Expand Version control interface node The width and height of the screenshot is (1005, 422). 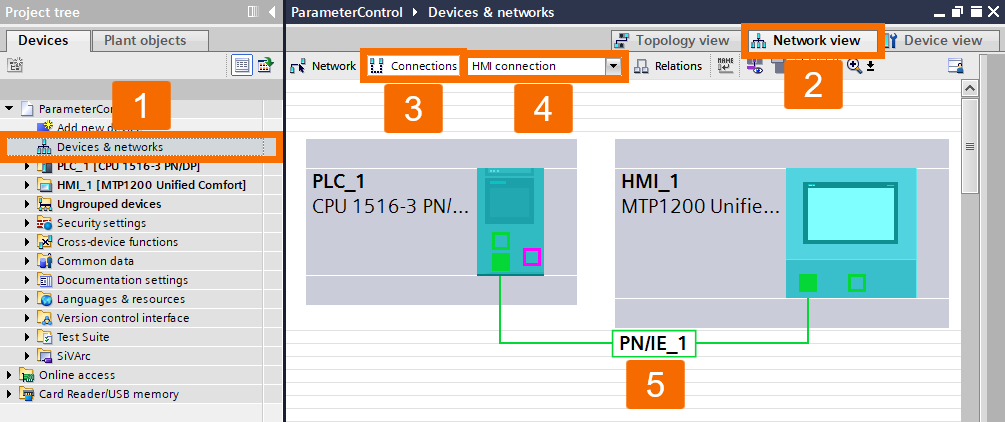tap(27, 318)
